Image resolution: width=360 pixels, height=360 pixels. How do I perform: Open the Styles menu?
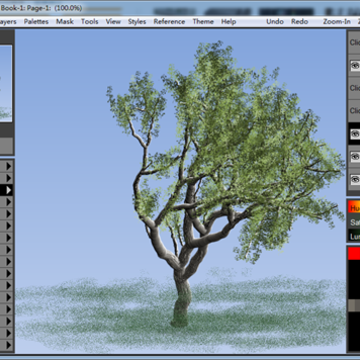(x=137, y=22)
